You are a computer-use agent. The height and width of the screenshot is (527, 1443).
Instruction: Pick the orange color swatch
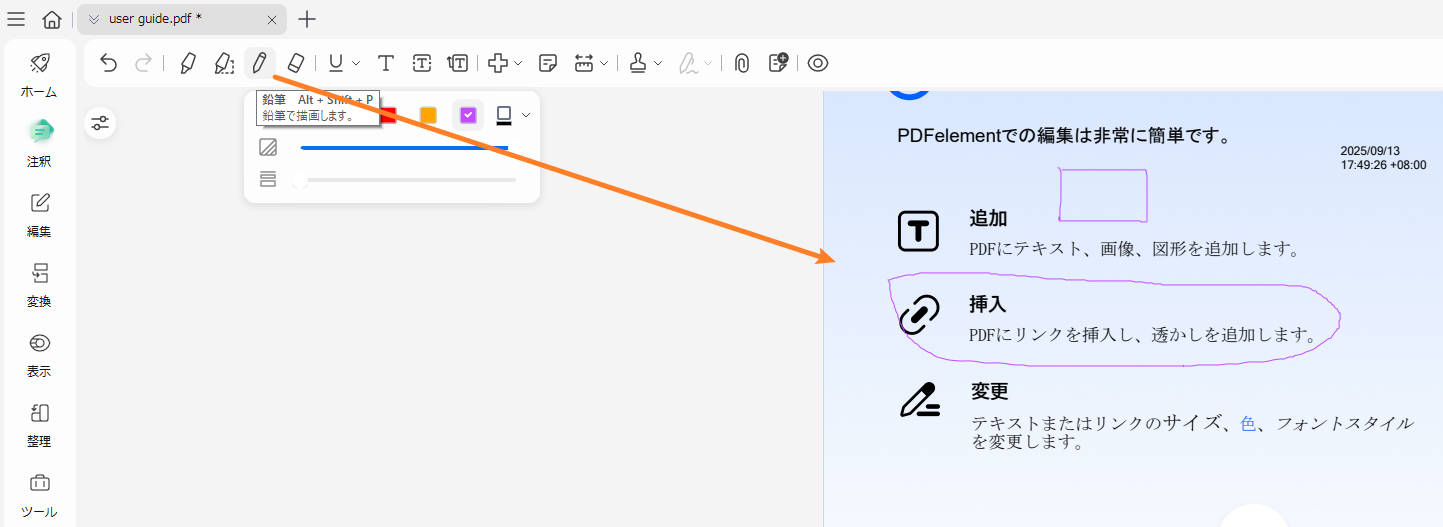point(428,115)
